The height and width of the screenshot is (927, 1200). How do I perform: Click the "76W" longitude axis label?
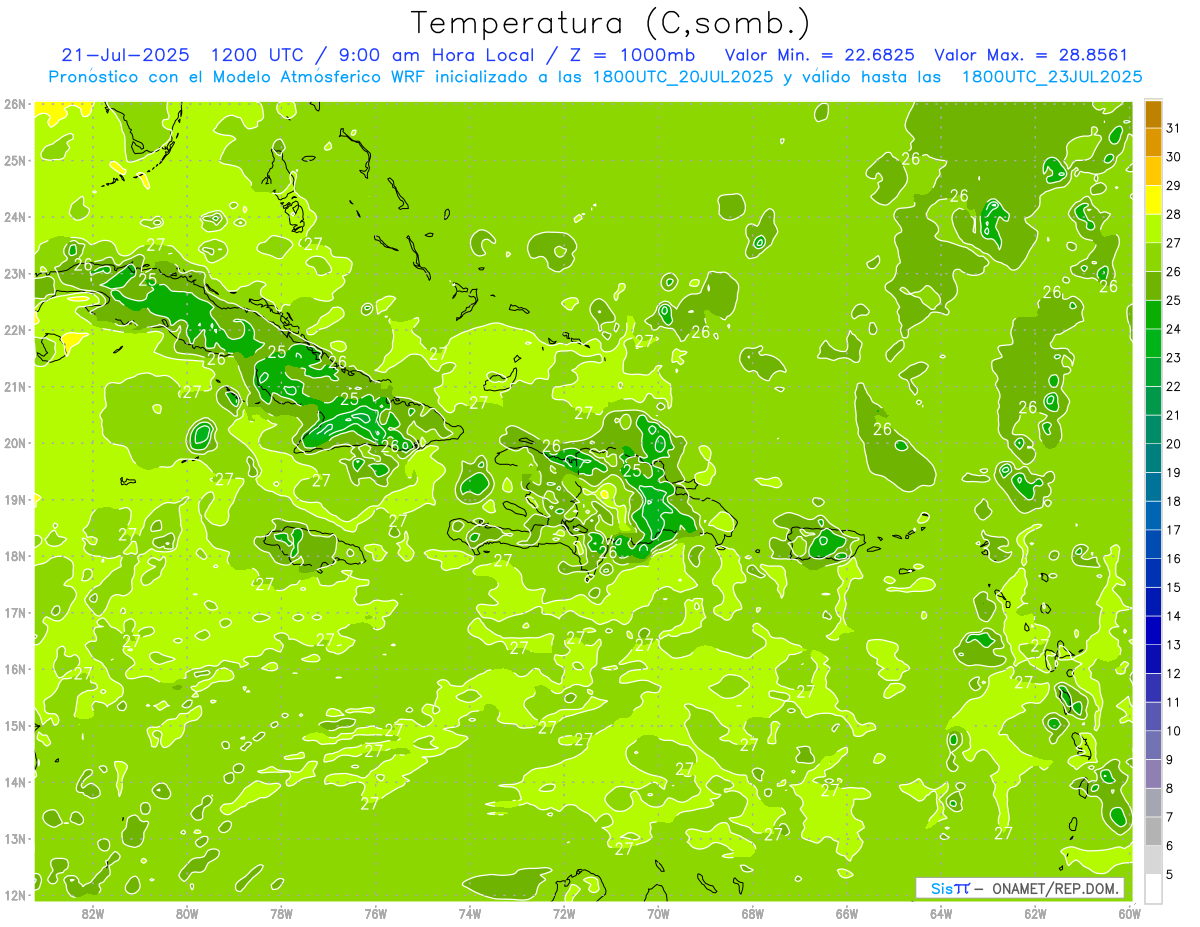(x=376, y=913)
